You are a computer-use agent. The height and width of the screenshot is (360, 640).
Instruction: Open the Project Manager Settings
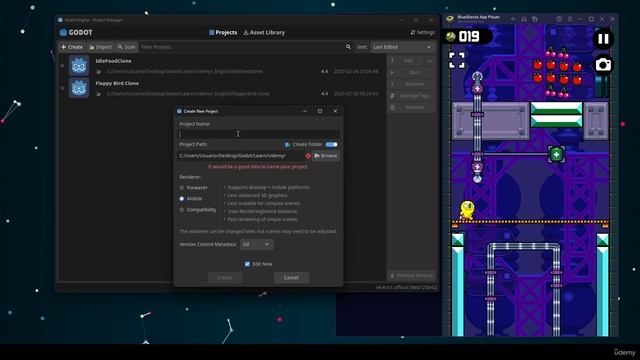[x=422, y=32]
